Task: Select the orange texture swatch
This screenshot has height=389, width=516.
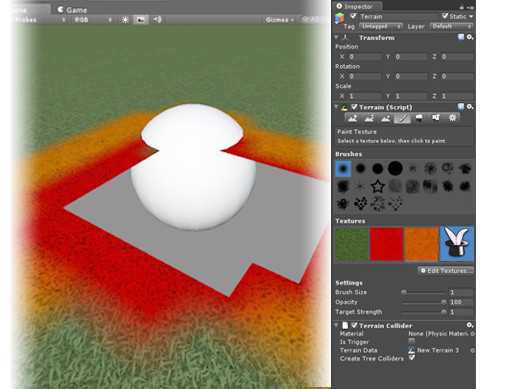Action: [421, 244]
